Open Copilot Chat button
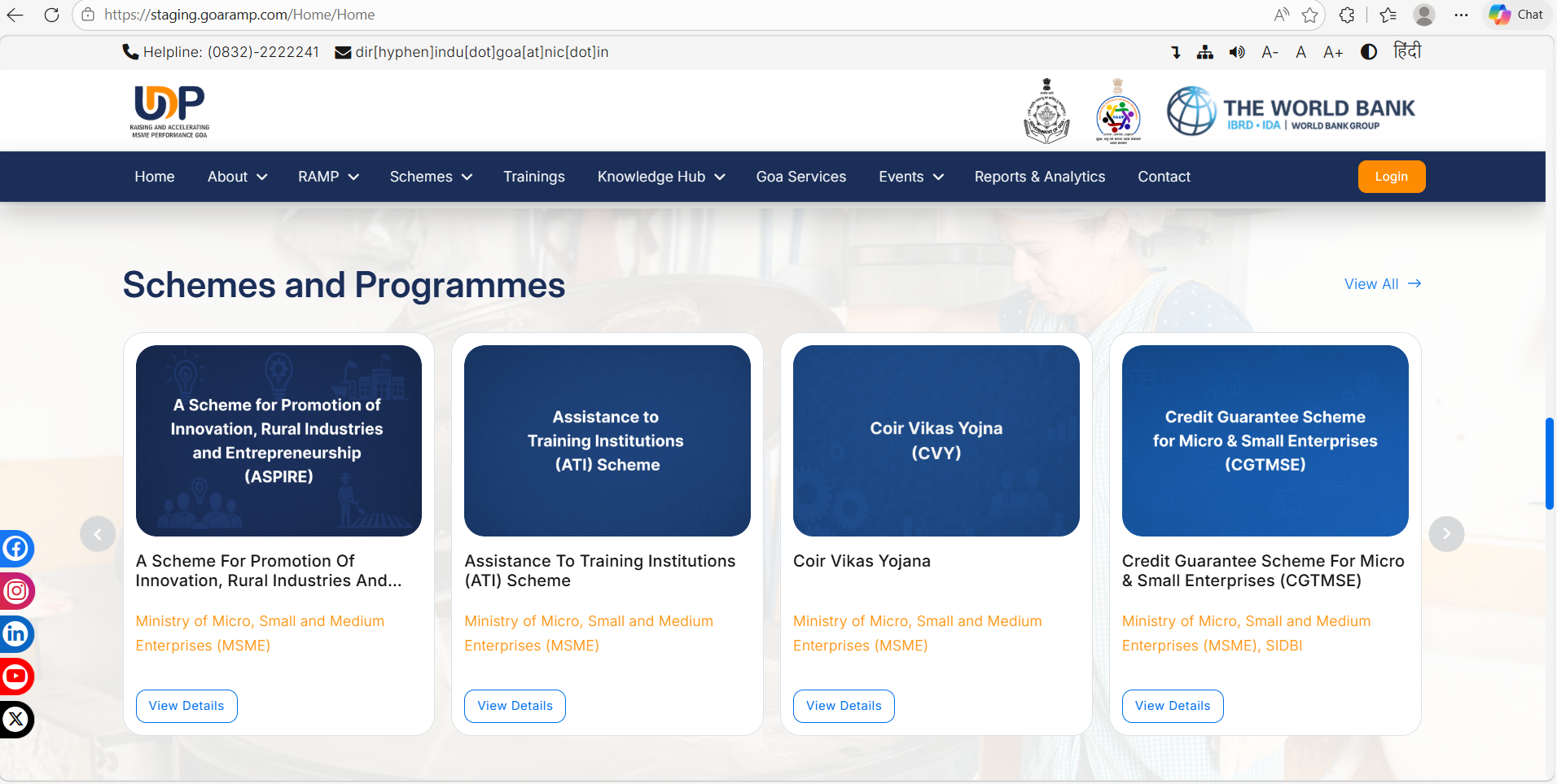This screenshot has width=1557, height=784. pos(1516,15)
